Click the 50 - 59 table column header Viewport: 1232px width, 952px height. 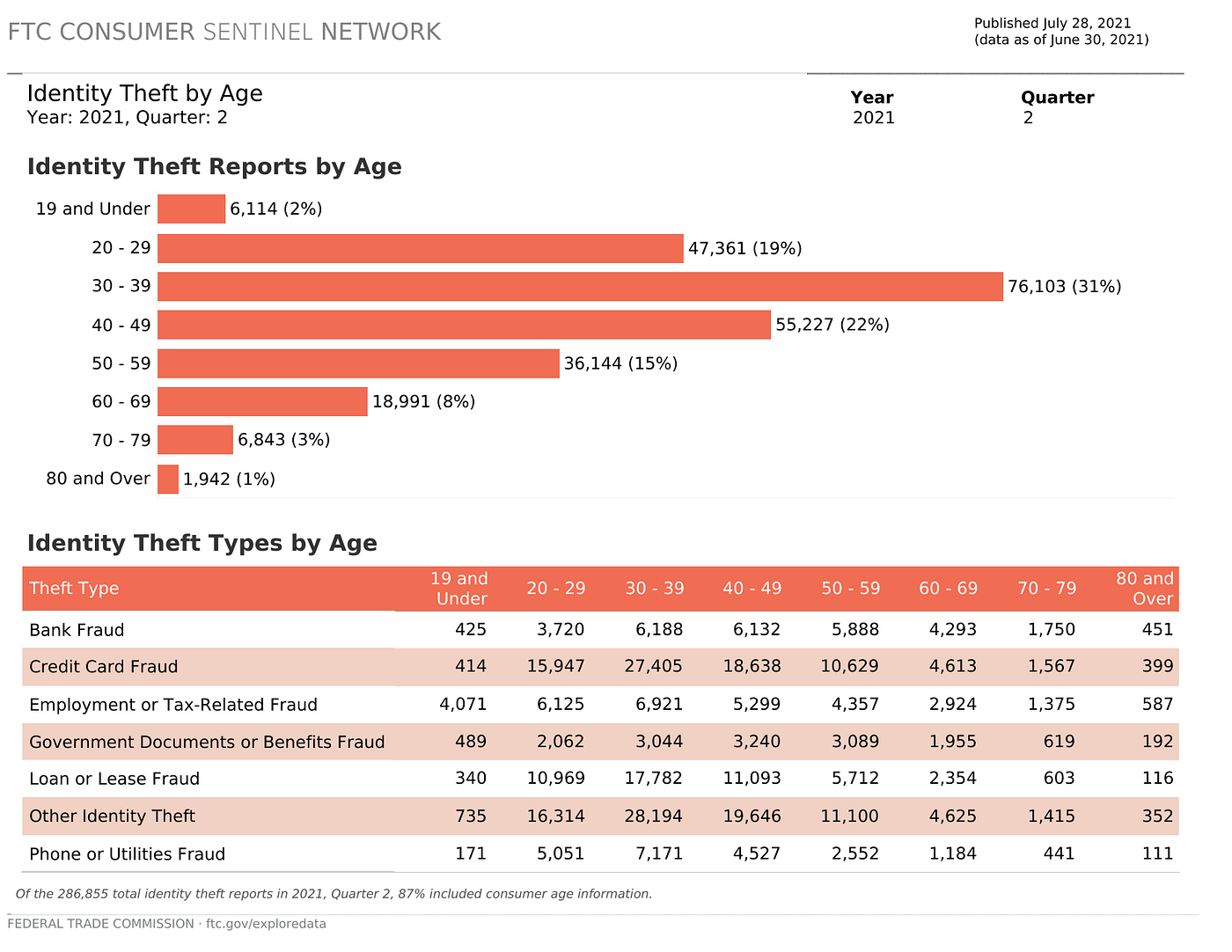click(x=851, y=589)
